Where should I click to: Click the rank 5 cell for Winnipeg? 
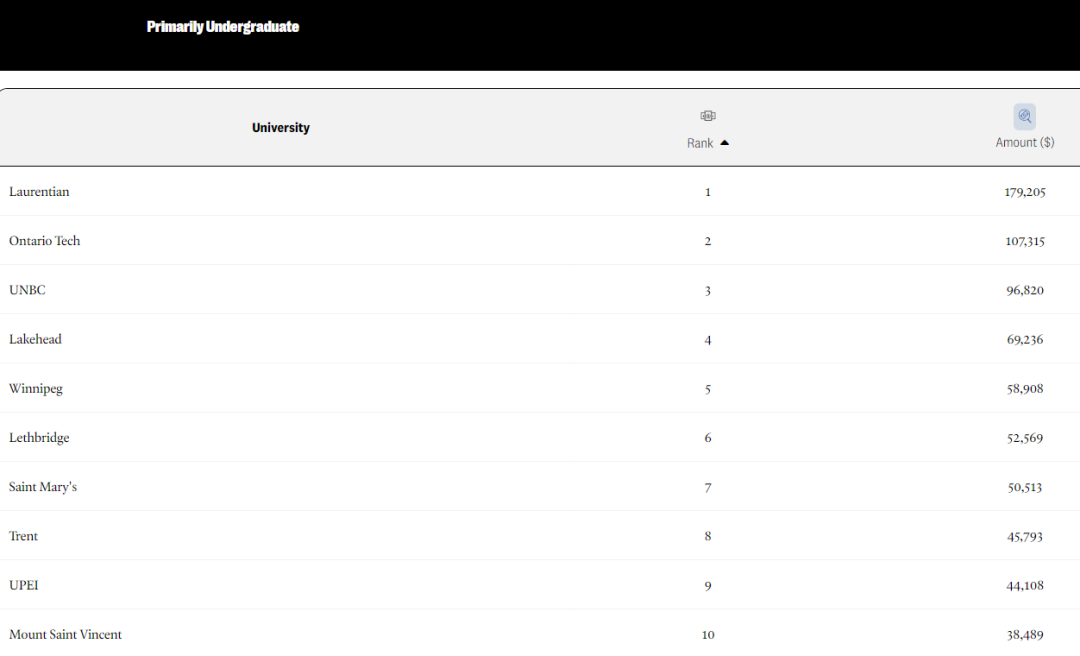tap(707, 389)
